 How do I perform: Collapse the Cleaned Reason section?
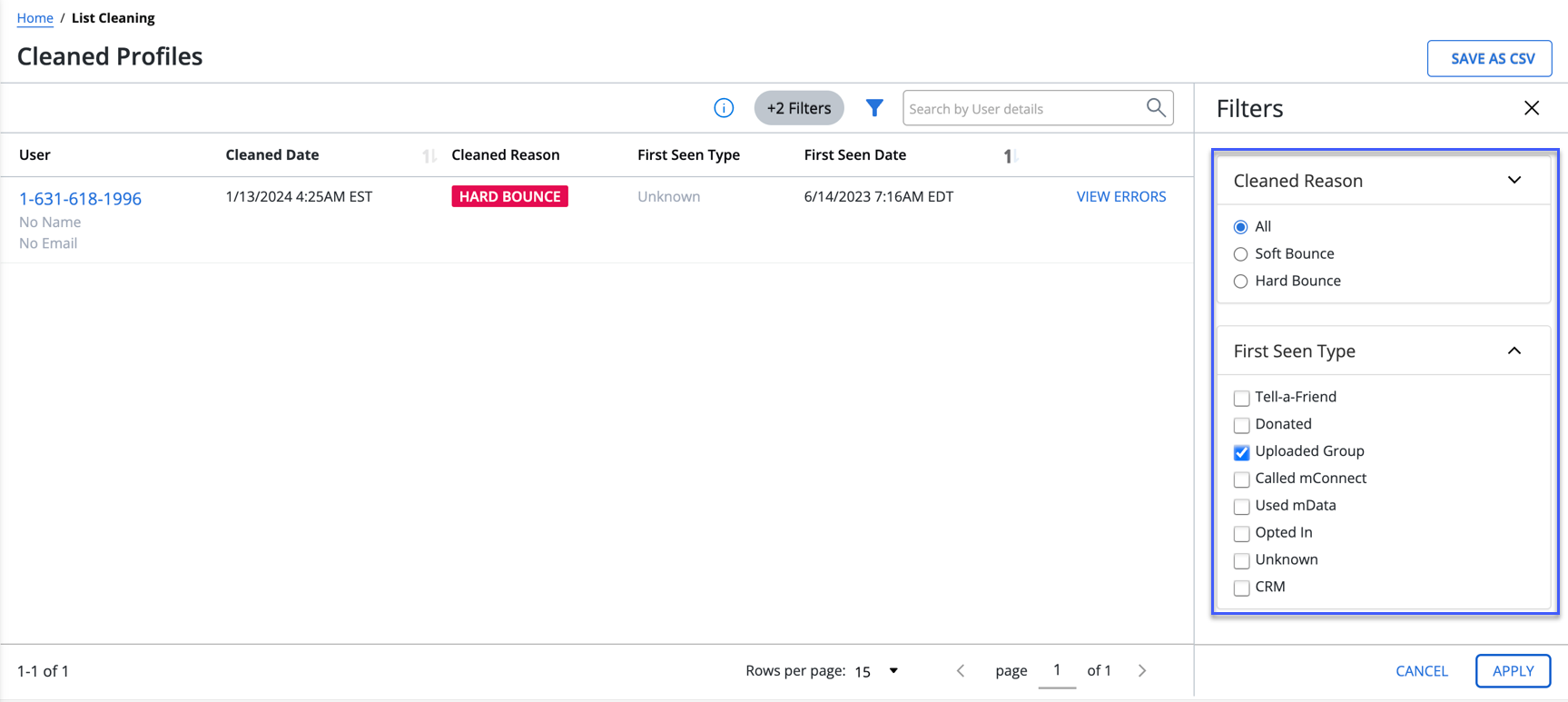point(1514,181)
